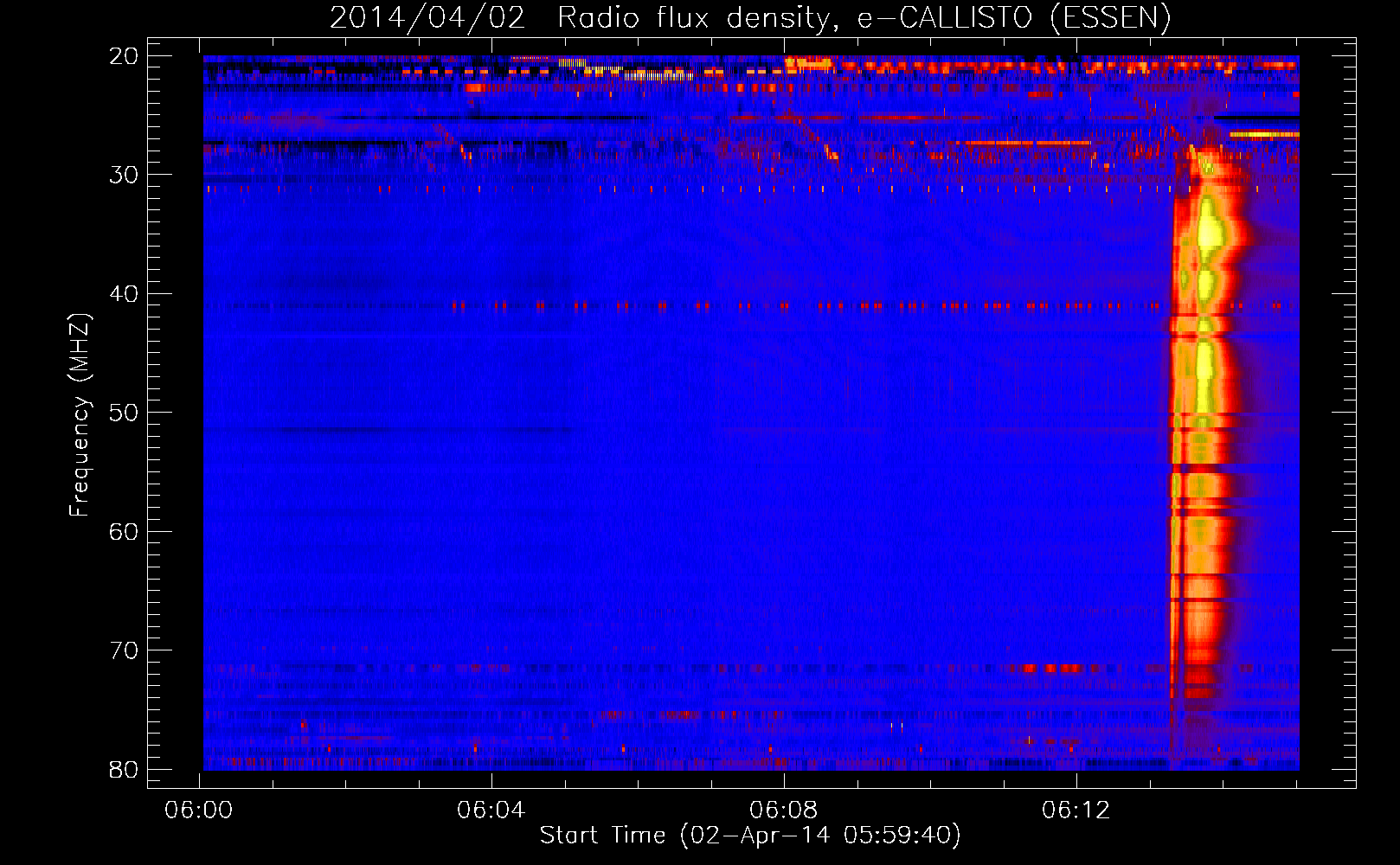Click the time tick label '06:12'
The width and height of the screenshot is (1400, 865).
pyautogui.click(x=1076, y=811)
